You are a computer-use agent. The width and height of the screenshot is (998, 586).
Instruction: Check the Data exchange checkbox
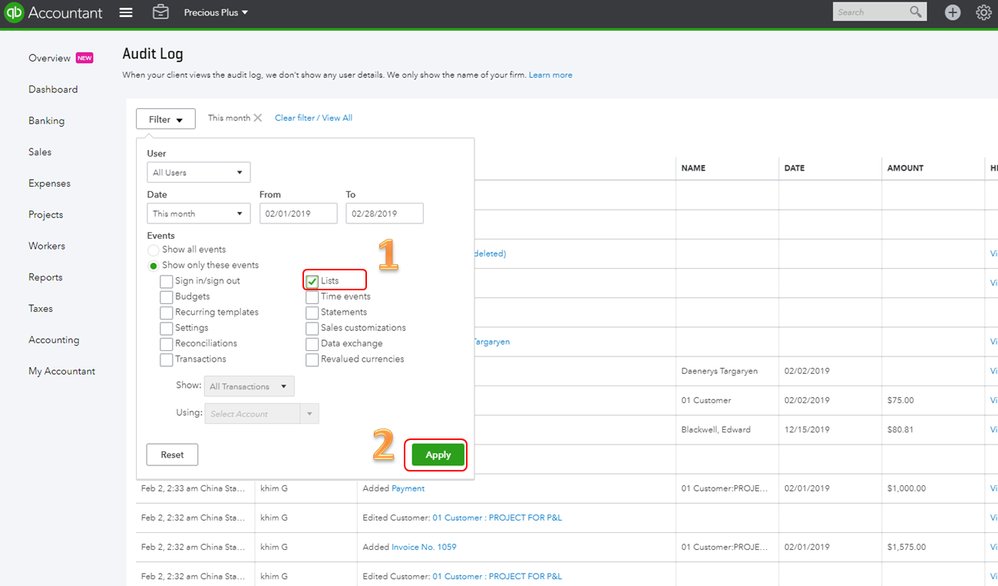[x=312, y=344]
